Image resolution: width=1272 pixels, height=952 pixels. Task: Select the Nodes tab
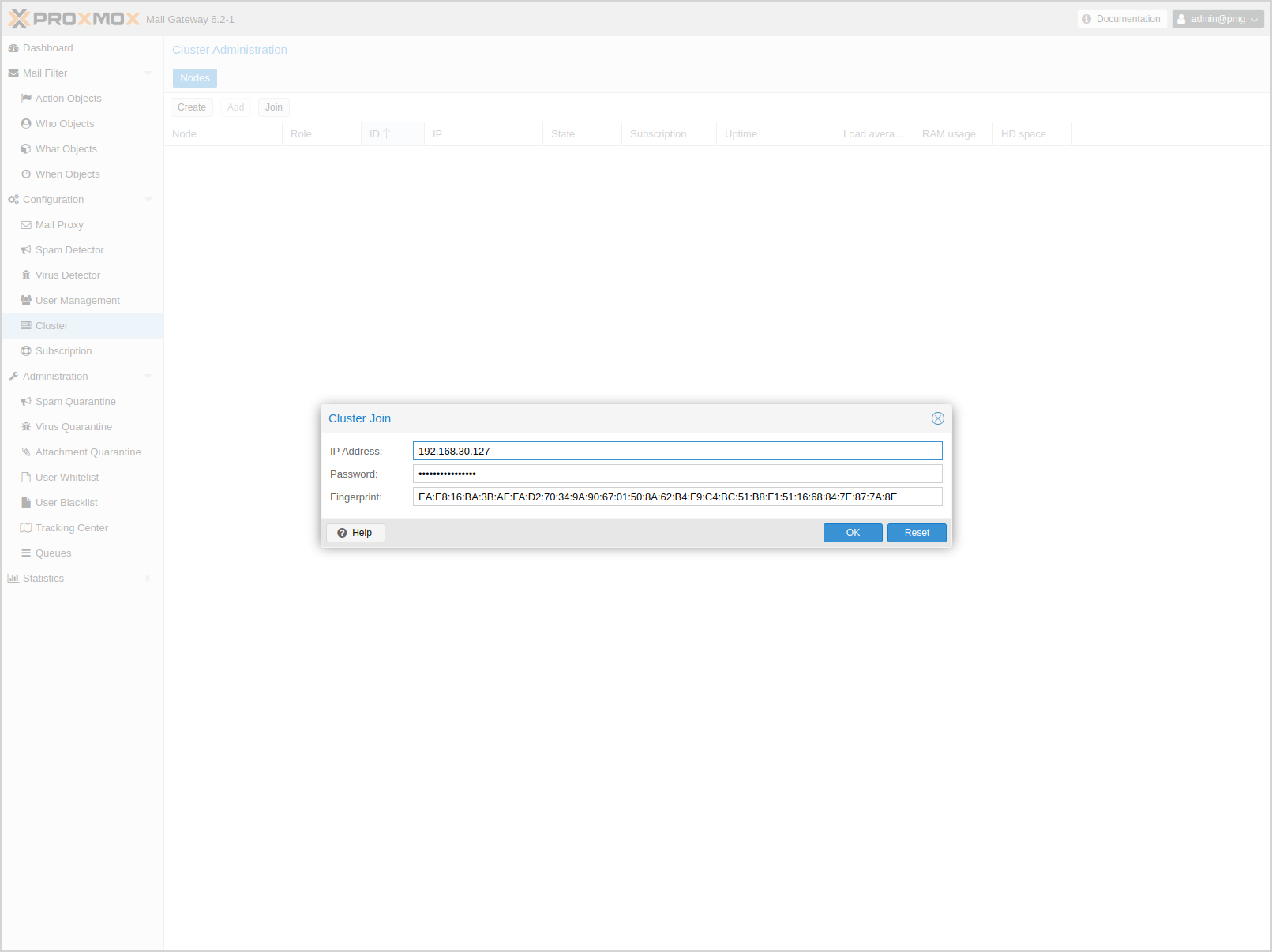[195, 78]
